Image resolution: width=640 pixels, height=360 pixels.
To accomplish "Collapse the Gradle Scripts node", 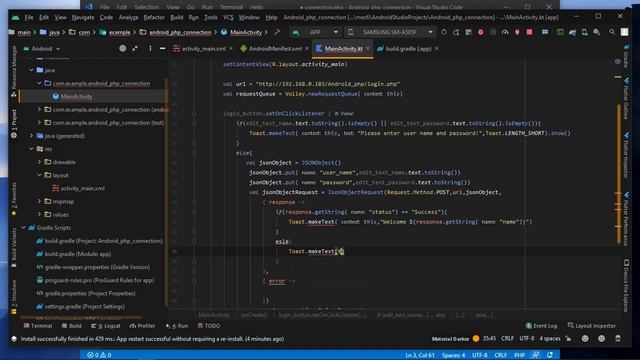I will point(23,228).
